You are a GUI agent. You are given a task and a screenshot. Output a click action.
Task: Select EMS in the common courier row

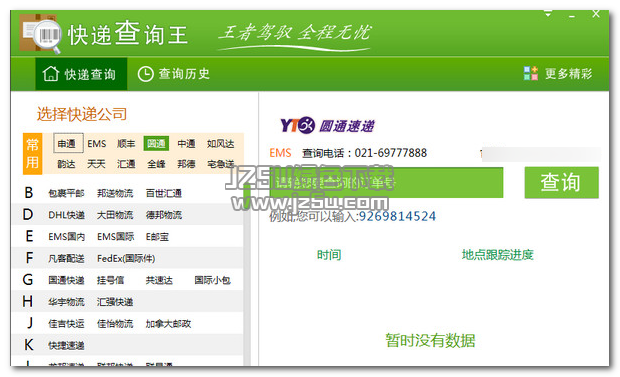[x=96, y=144]
